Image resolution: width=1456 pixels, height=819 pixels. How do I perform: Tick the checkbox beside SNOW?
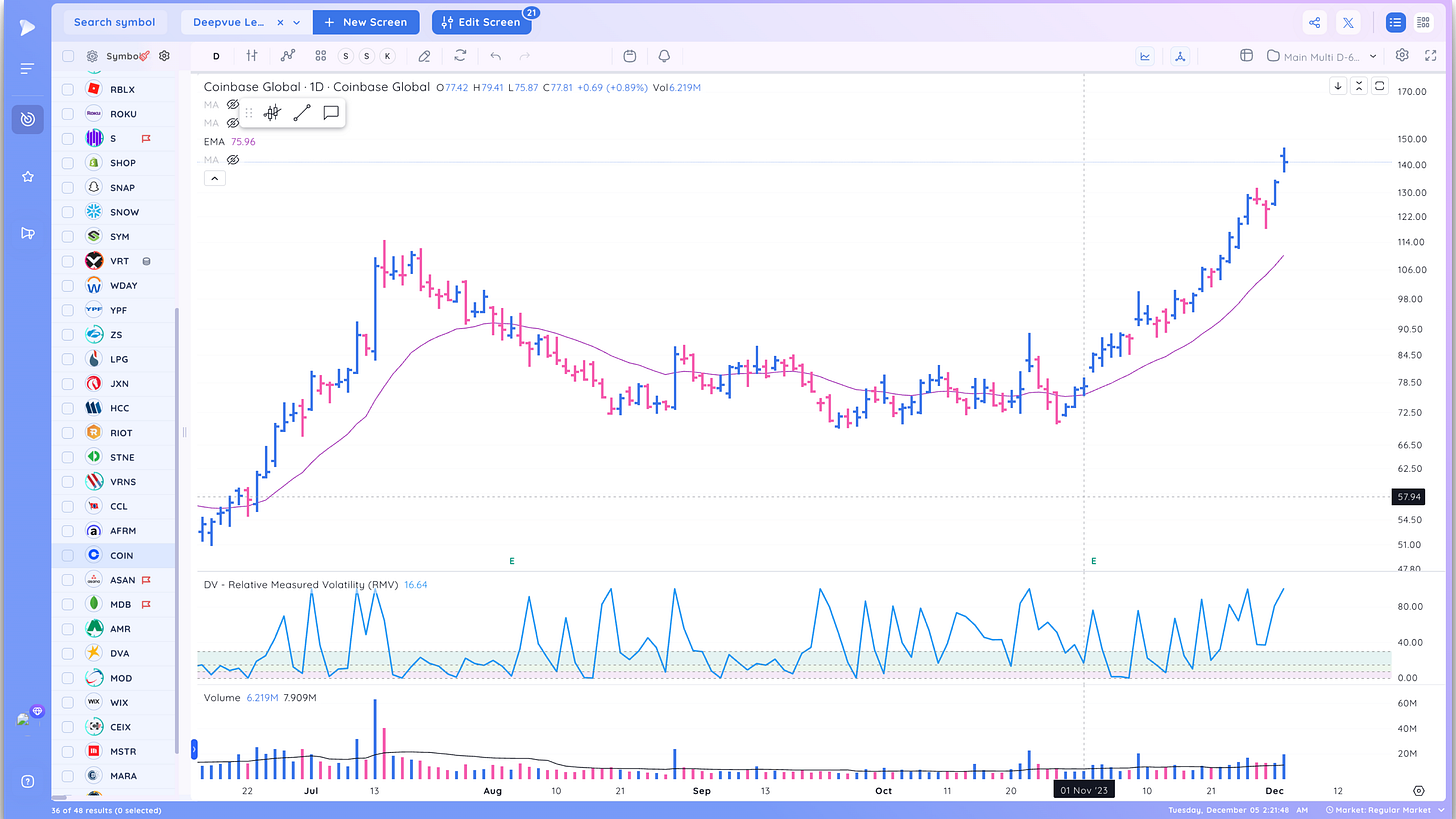click(68, 212)
